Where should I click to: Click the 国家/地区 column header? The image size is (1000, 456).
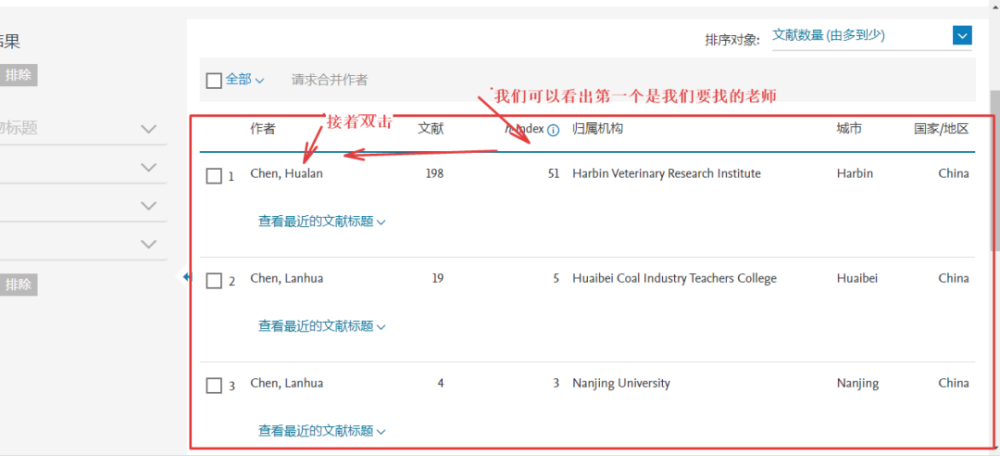(x=941, y=129)
